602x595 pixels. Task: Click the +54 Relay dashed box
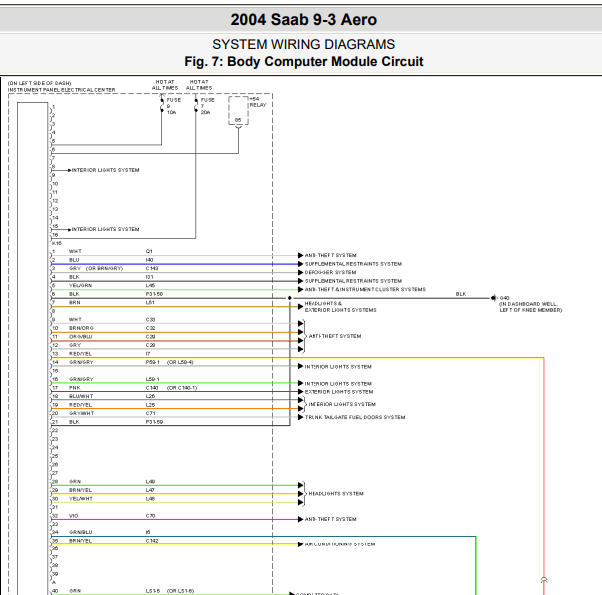point(238,111)
